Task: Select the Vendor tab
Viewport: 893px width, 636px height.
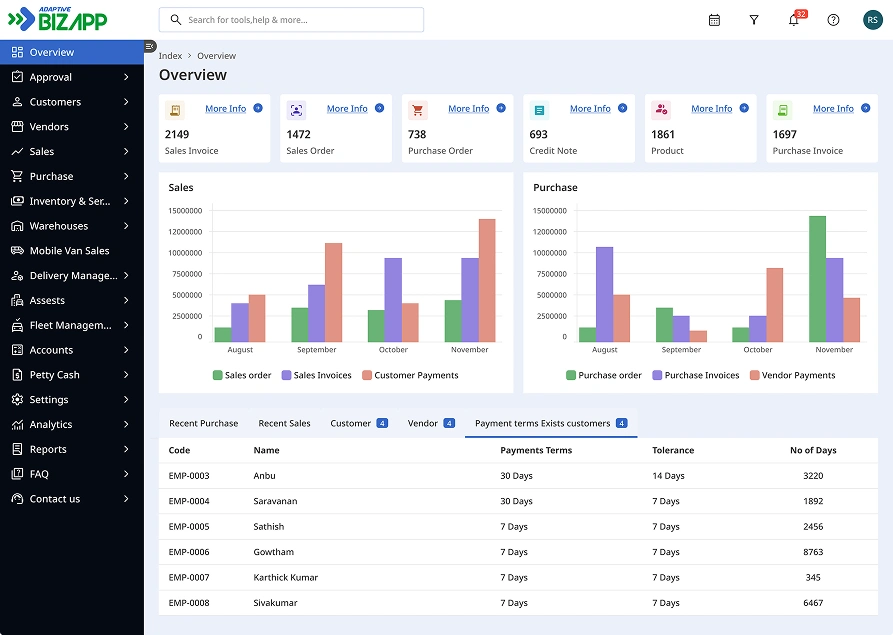Action: (x=423, y=423)
